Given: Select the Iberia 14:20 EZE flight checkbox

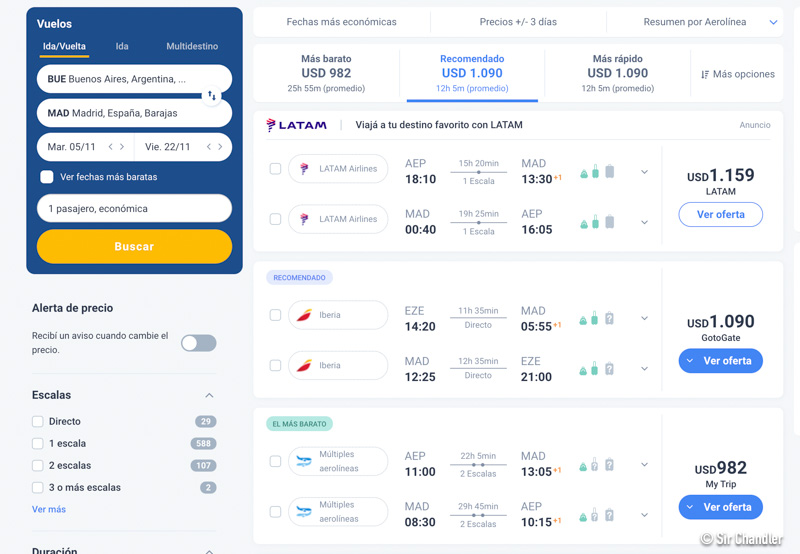Looking at the screenshot, I should [275, 315].
